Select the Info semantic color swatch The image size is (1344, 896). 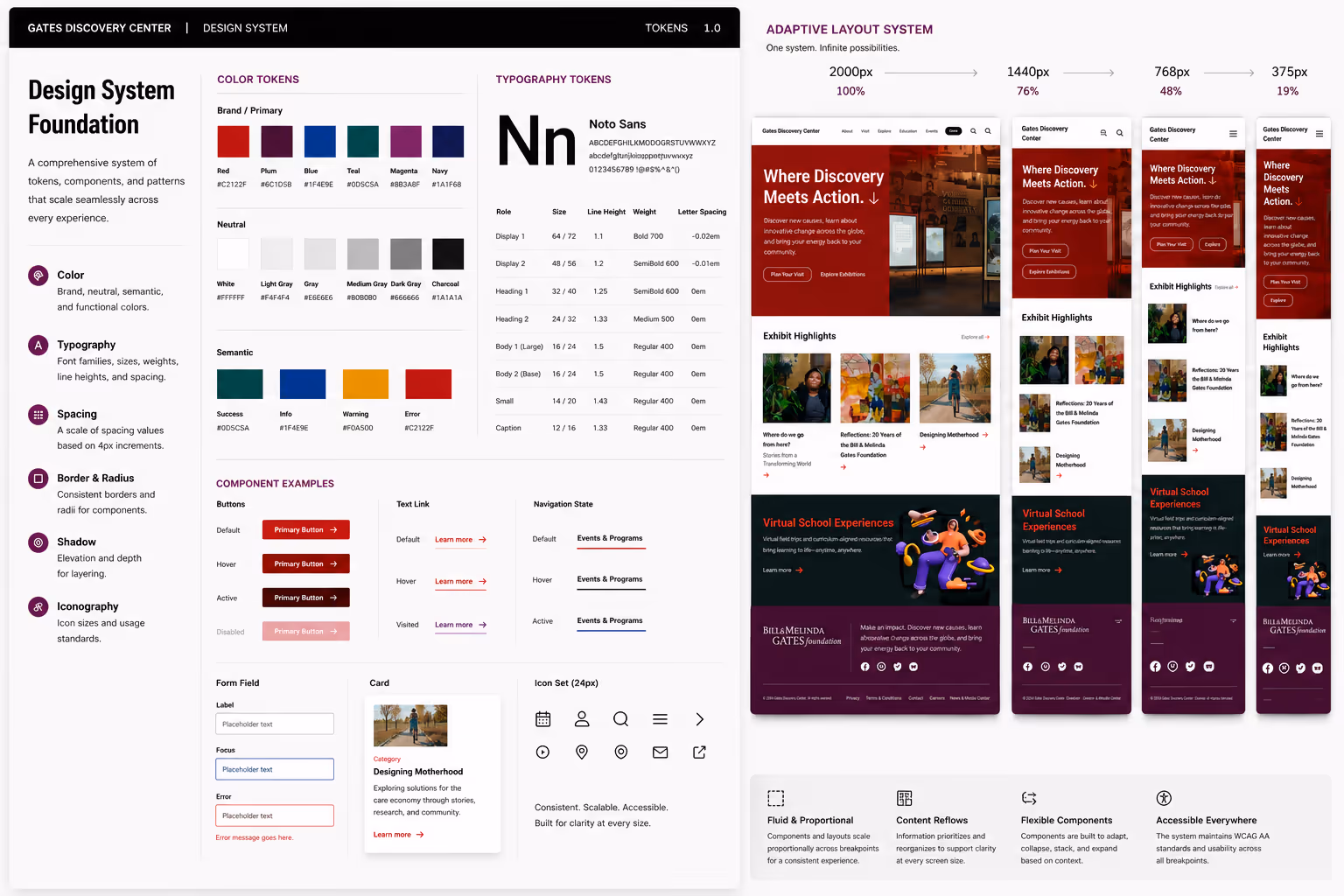tap(303, 384)
